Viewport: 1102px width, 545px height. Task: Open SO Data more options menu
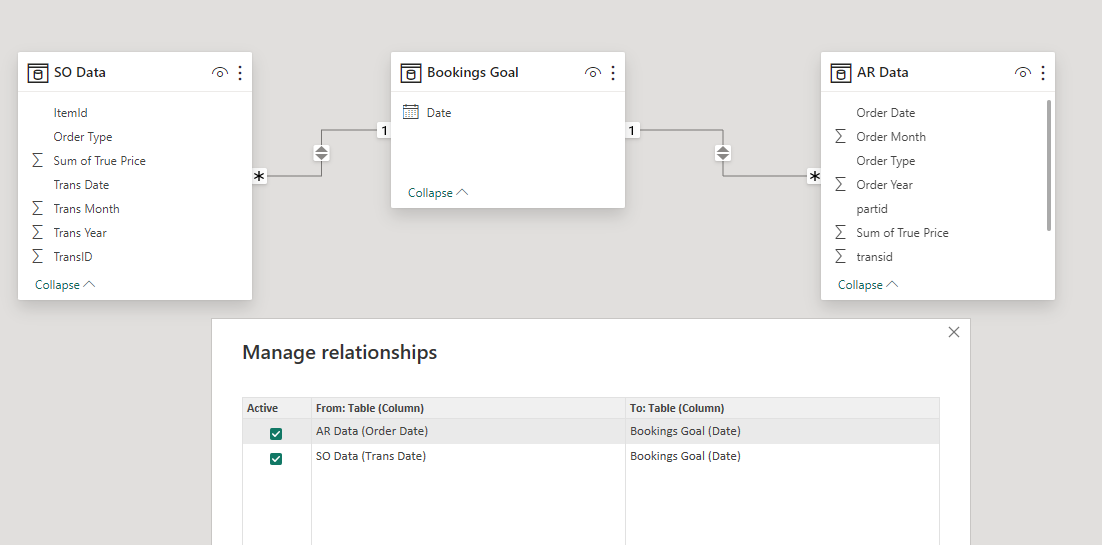(240, 72)
